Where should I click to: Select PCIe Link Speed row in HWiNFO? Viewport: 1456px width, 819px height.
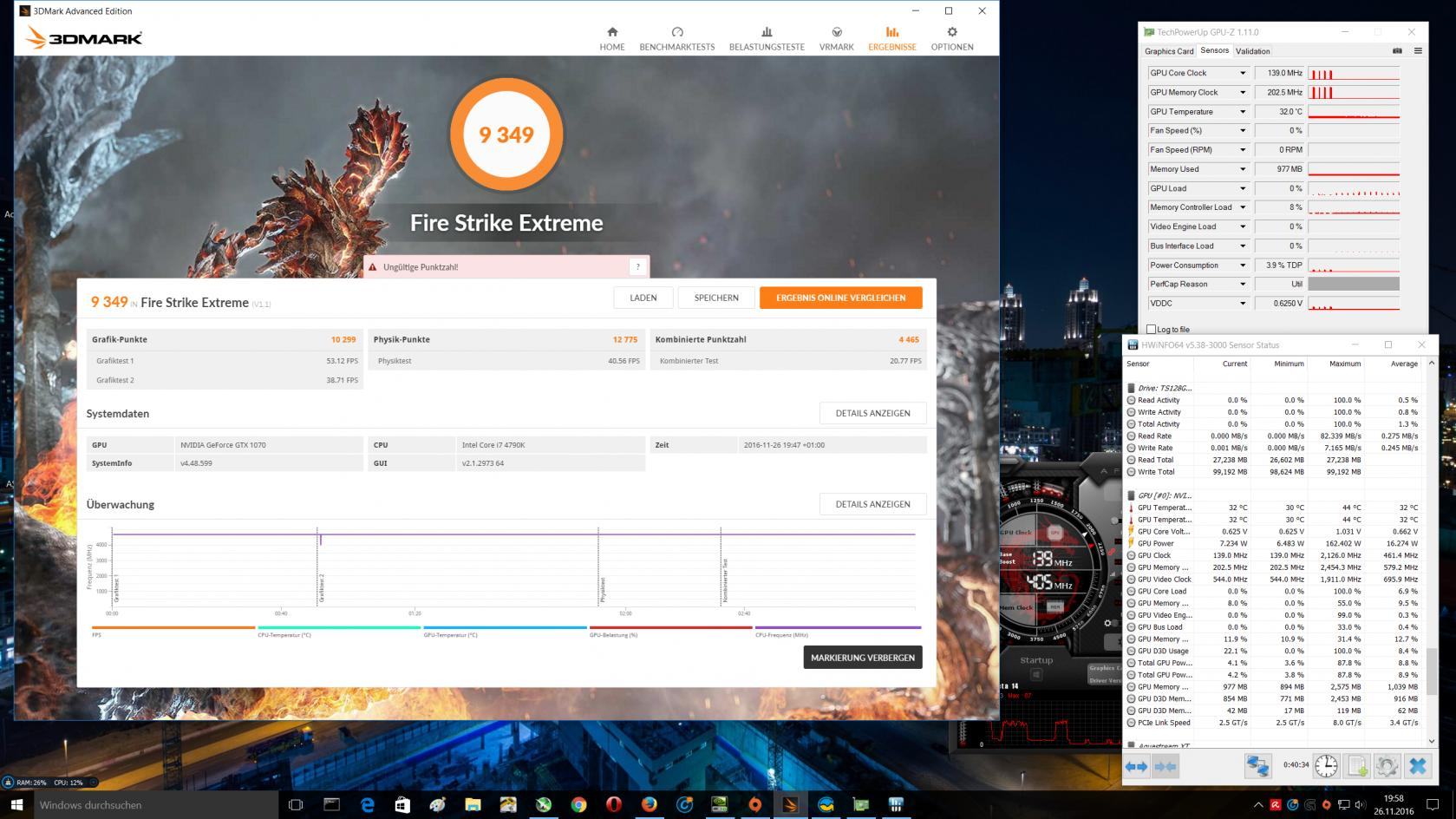1273,723
